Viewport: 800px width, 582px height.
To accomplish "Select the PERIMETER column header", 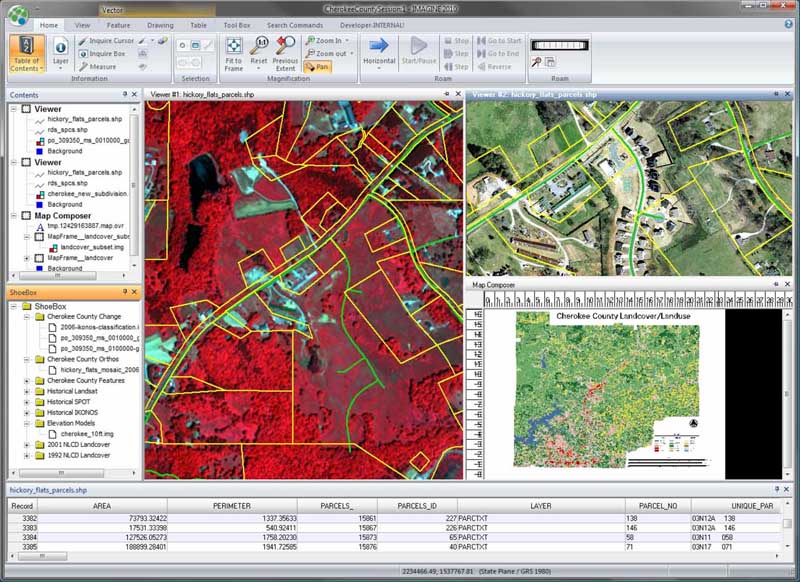I will click(x=231, y=507).
